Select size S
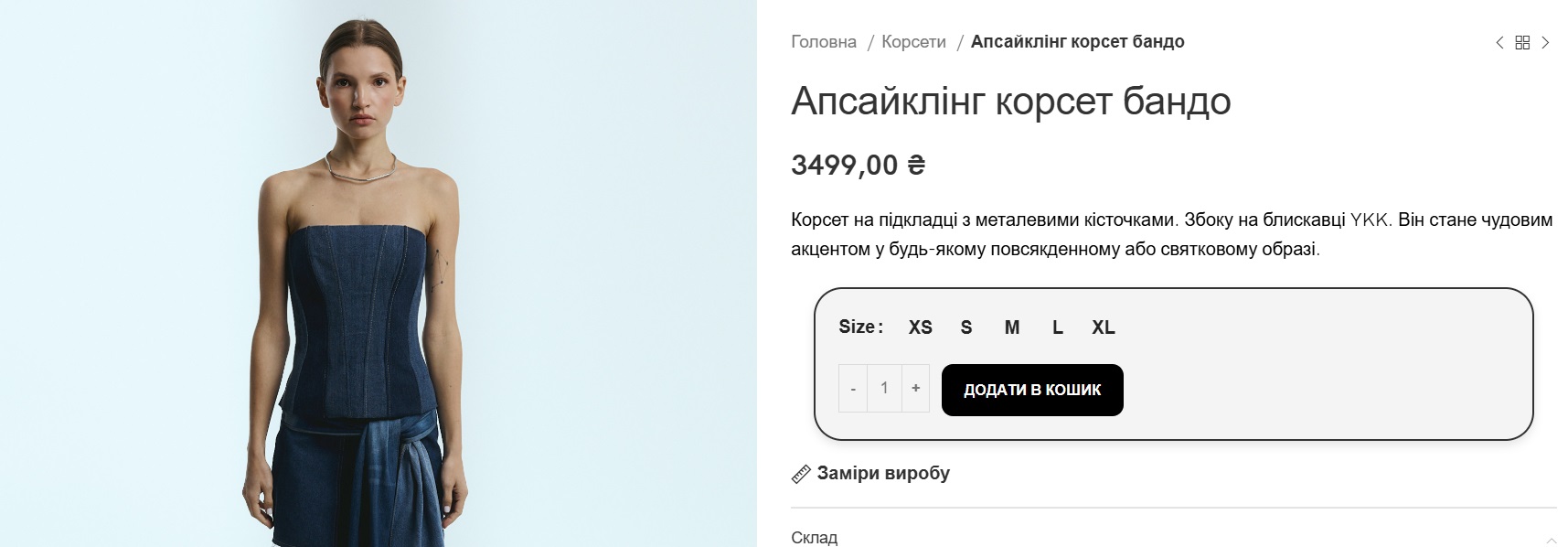The image size is (1568, 547). (965, 327)
